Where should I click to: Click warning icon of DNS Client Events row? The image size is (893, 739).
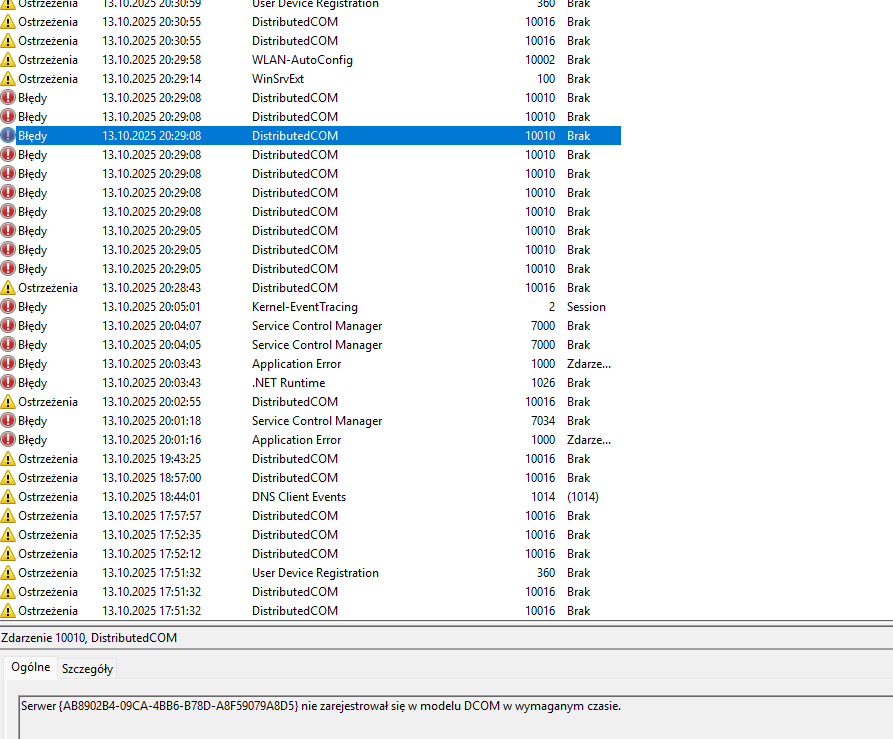click(8, 497)
